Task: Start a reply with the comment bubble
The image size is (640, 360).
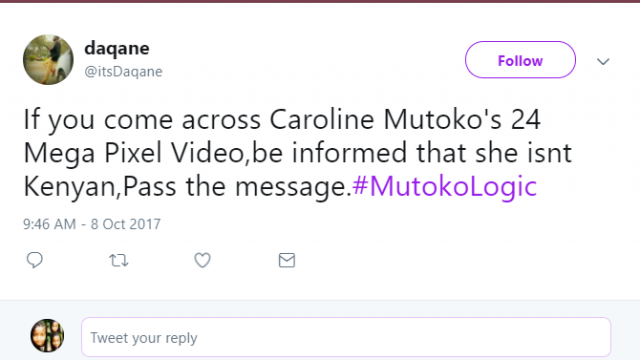Action: click(35, 260)
